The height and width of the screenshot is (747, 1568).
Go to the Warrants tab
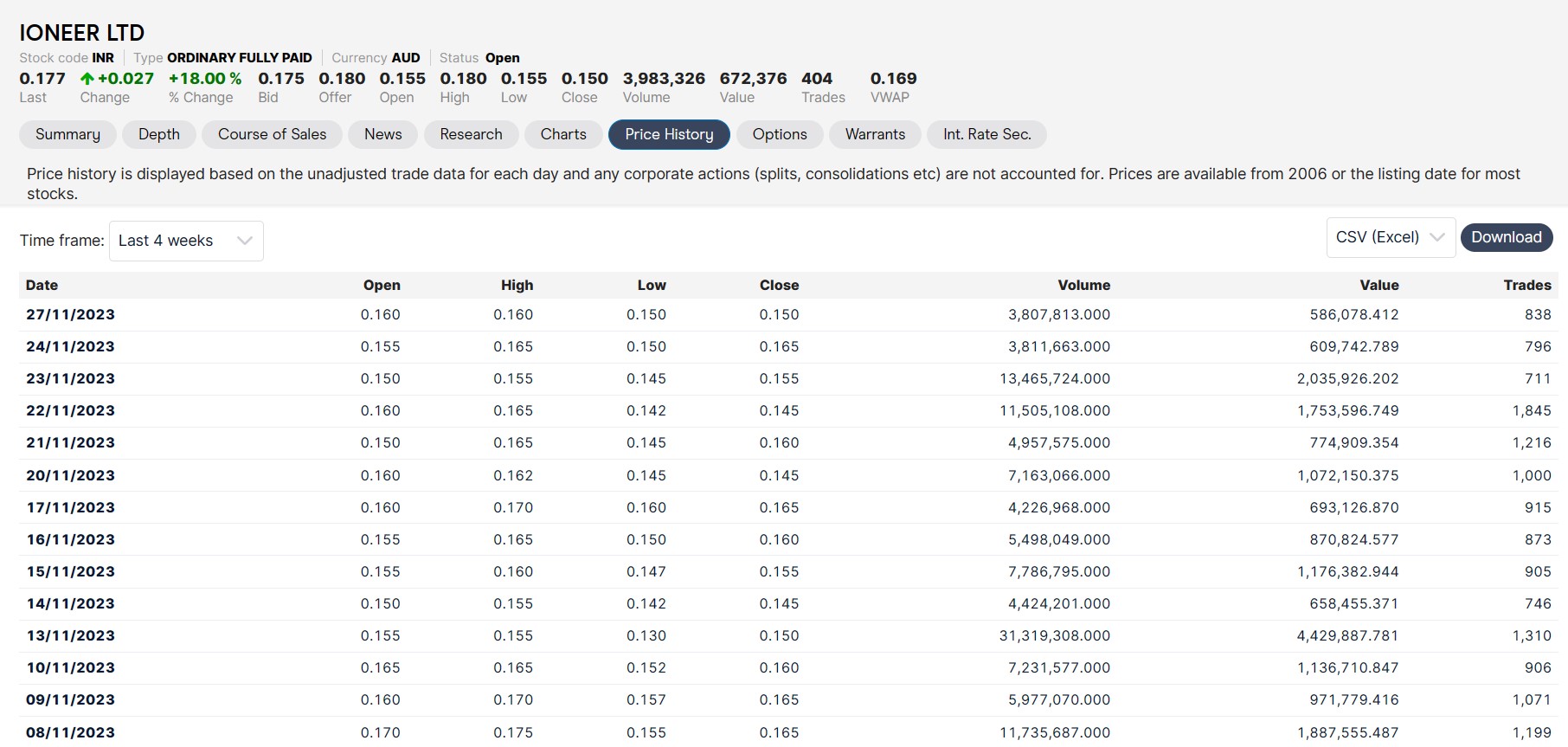click(875, 134)
